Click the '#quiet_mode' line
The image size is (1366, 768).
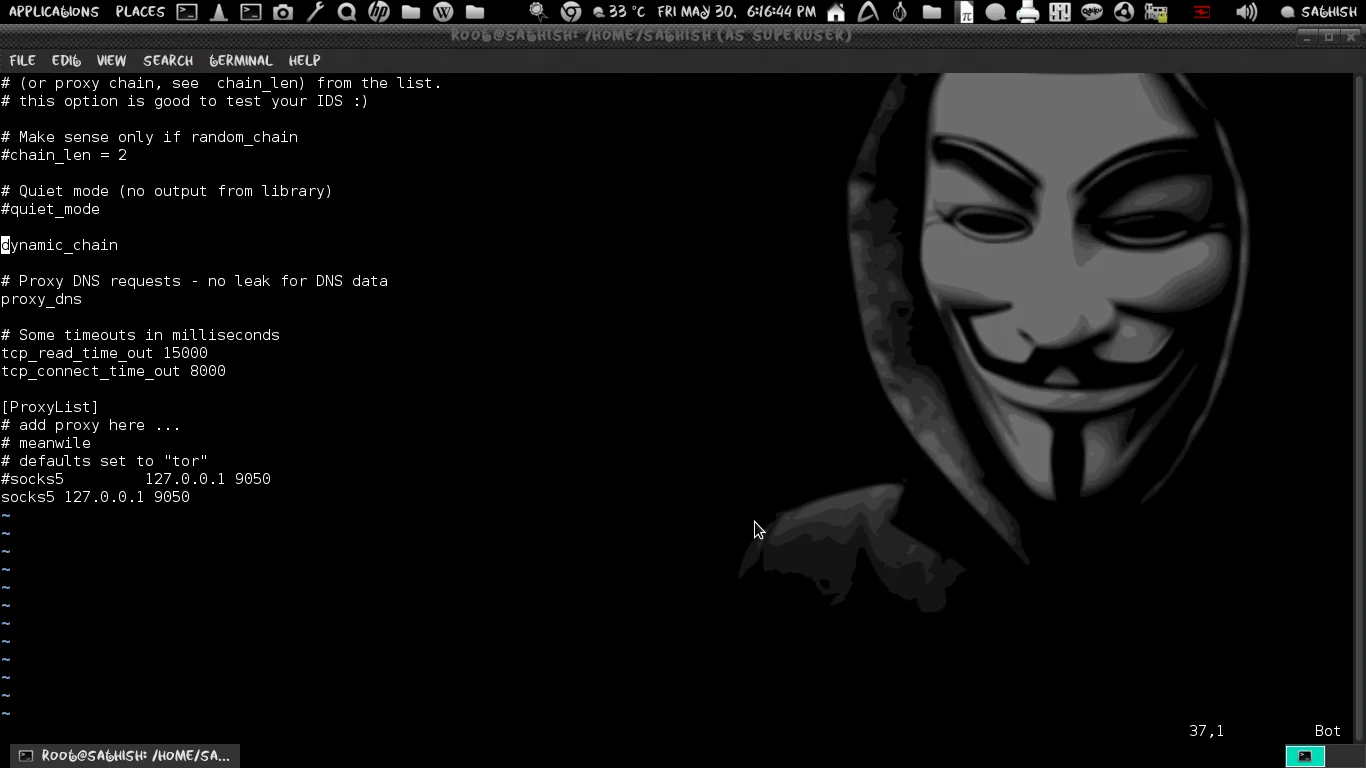[x=50, y=209]
